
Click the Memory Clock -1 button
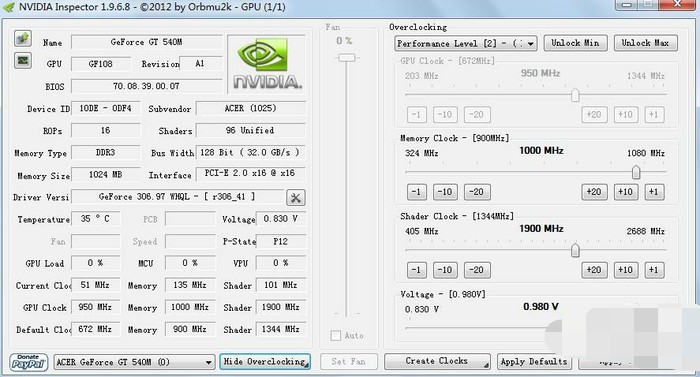[417, 192]
